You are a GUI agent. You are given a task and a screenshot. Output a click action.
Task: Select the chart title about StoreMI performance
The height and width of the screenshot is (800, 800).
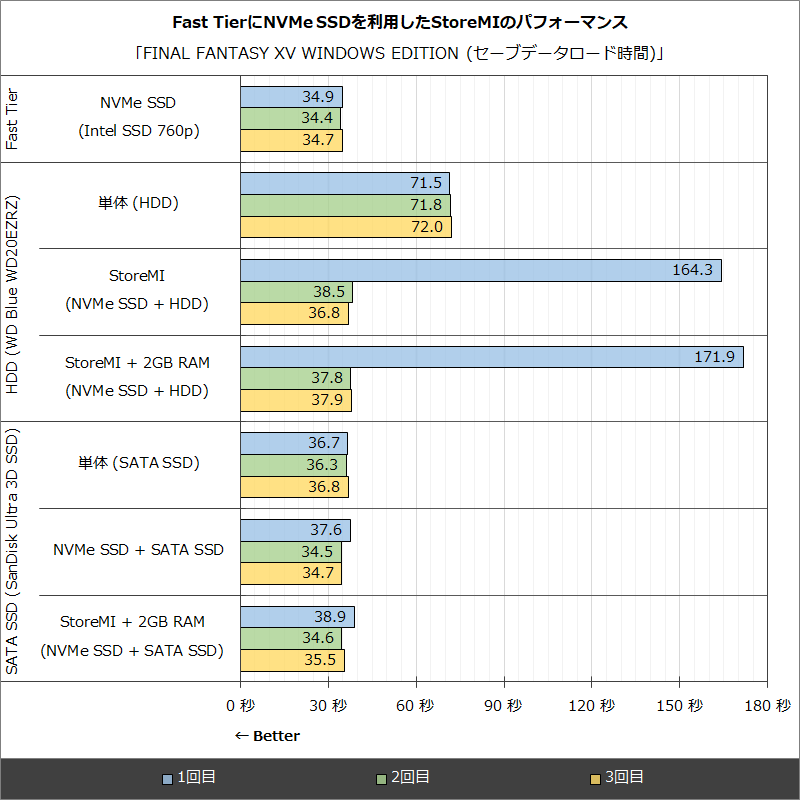click(x=400, y=21)
